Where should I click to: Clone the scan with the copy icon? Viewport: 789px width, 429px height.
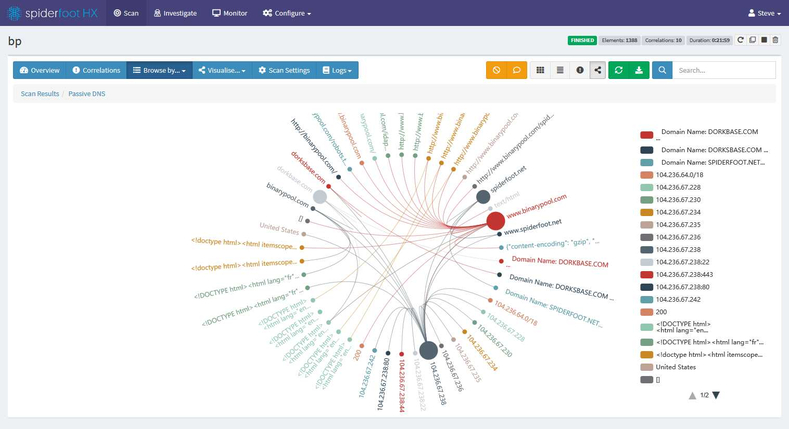752,40
